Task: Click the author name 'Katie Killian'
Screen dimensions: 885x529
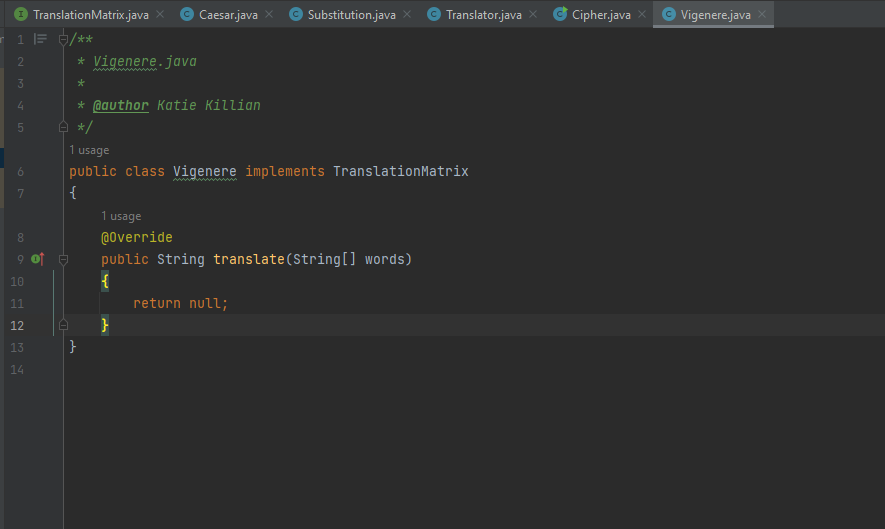Action: (x=209, y=106)
